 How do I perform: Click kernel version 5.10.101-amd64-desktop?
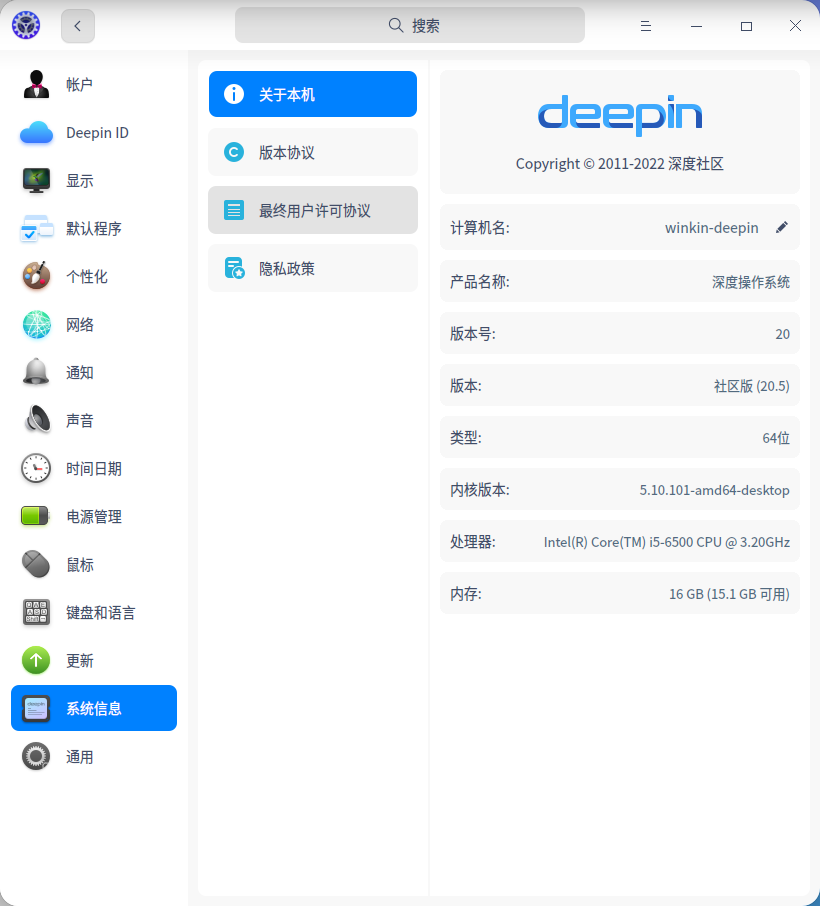click(x=714, y=490)
